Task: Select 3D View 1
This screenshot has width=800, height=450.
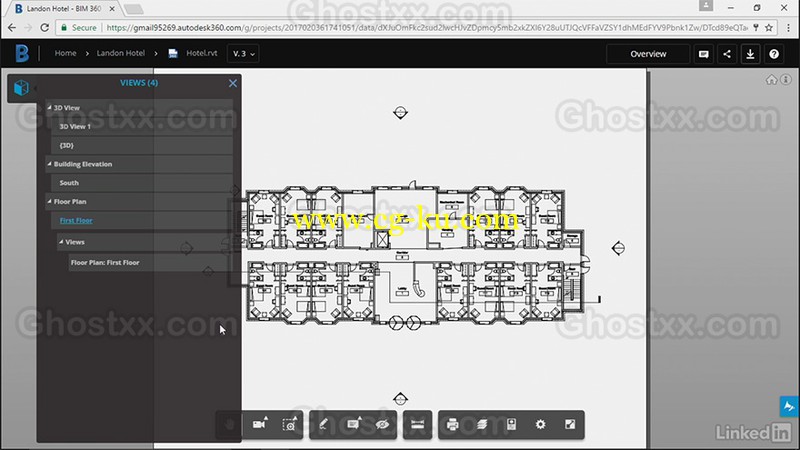Action: [x=142, y=127]
